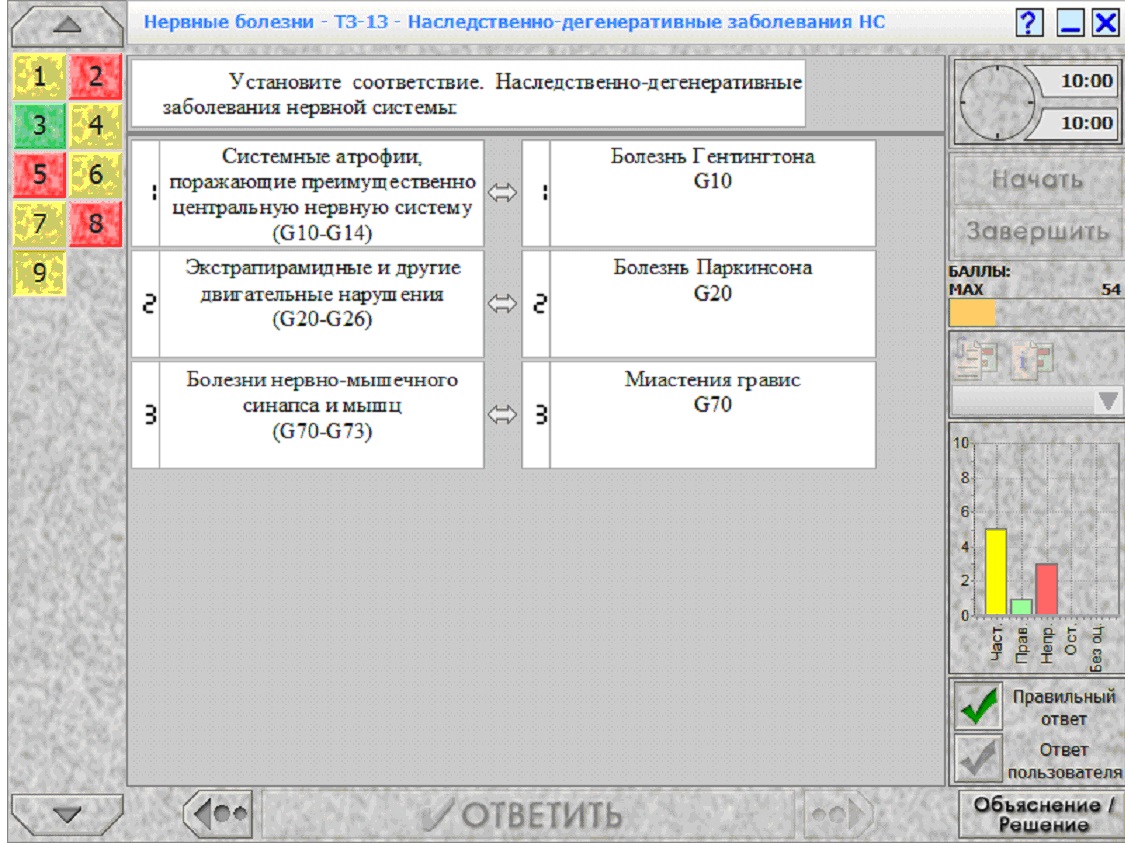Toggle Правильный ответ checkmark
The image size is (1125, 843).
979,707
